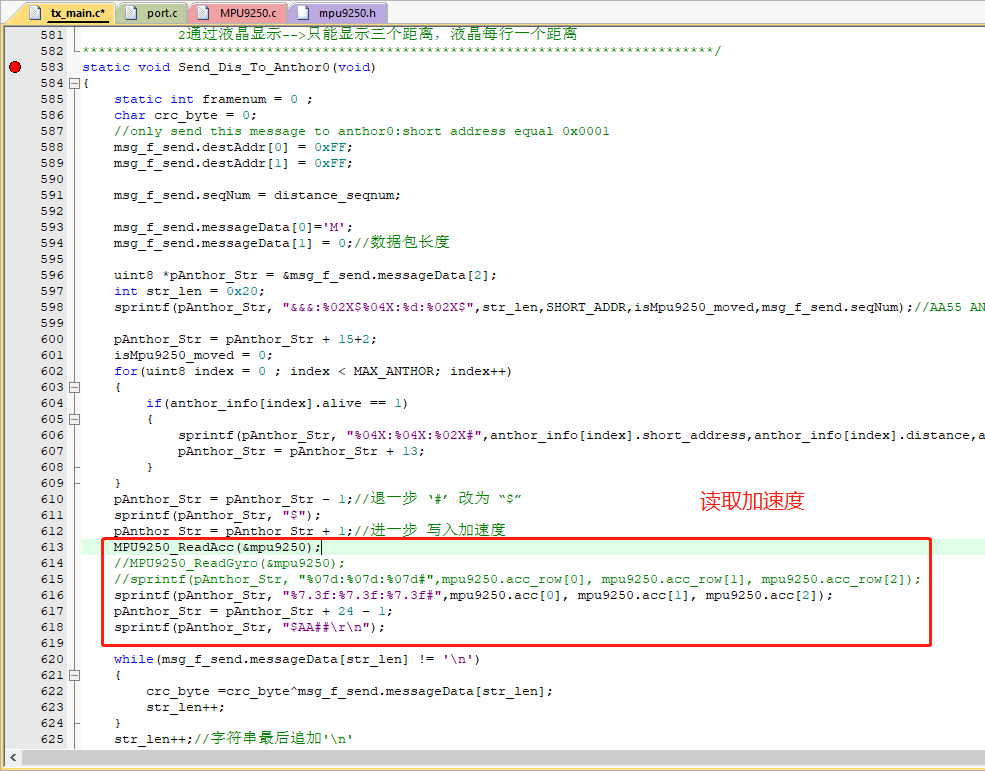Screen dimensions: 985x771
Task: Click on *pAnthor_Str pointer declaration at line 596
Action: point(214,275)
